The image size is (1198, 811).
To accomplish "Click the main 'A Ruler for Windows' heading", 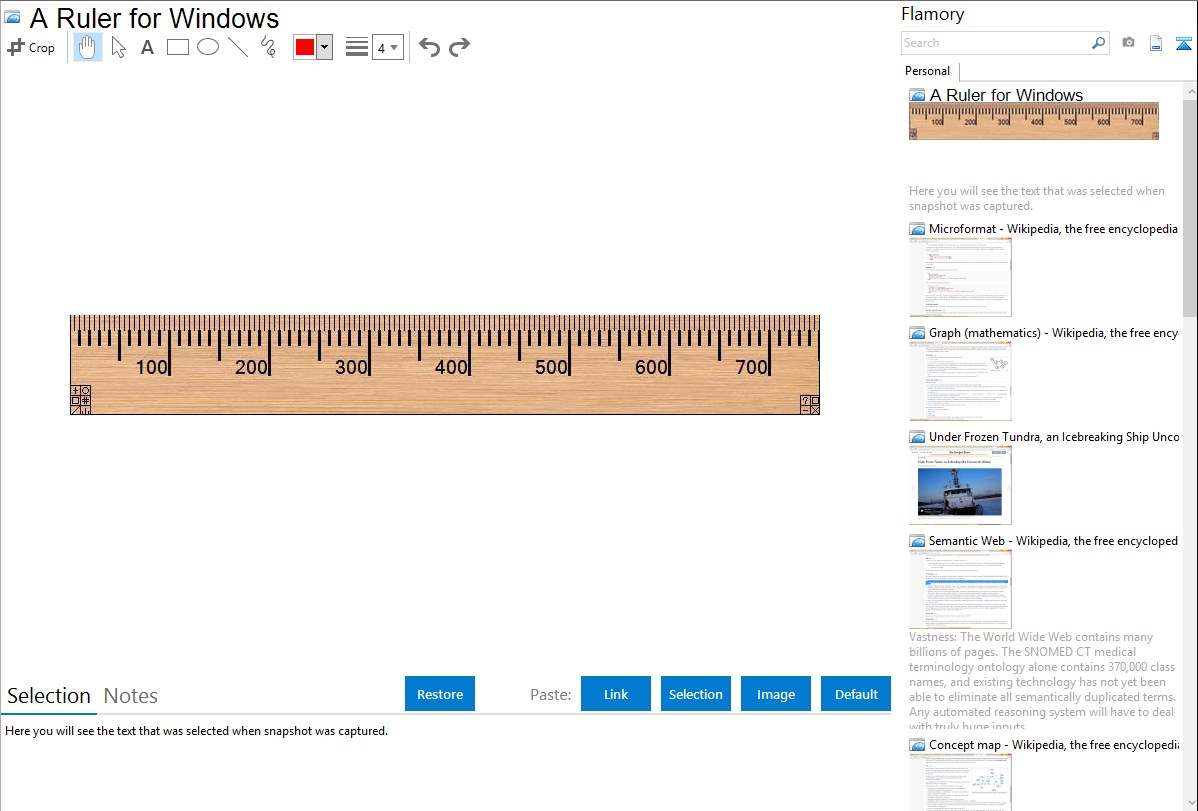I will (x=154, y=18).
